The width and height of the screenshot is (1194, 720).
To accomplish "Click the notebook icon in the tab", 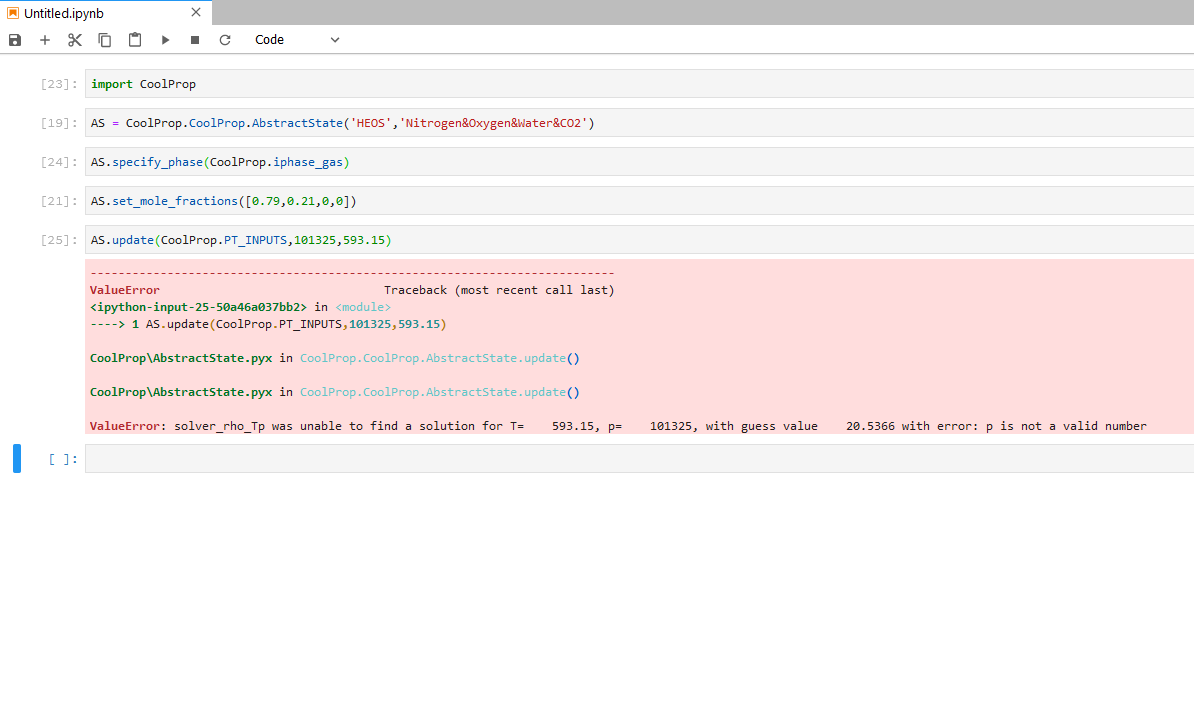I will 11,14.
